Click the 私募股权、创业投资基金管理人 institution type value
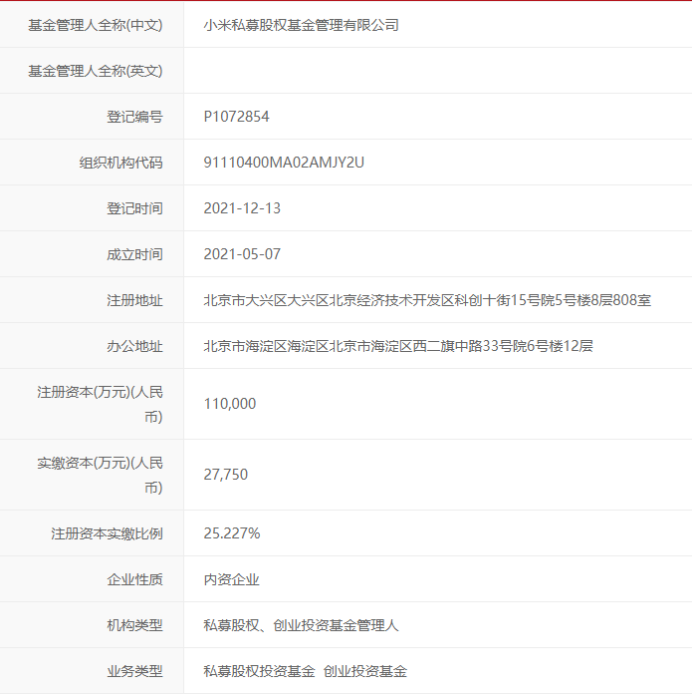Image resolution: width=693 pixels, height=694 pixels. coord(301,626)
